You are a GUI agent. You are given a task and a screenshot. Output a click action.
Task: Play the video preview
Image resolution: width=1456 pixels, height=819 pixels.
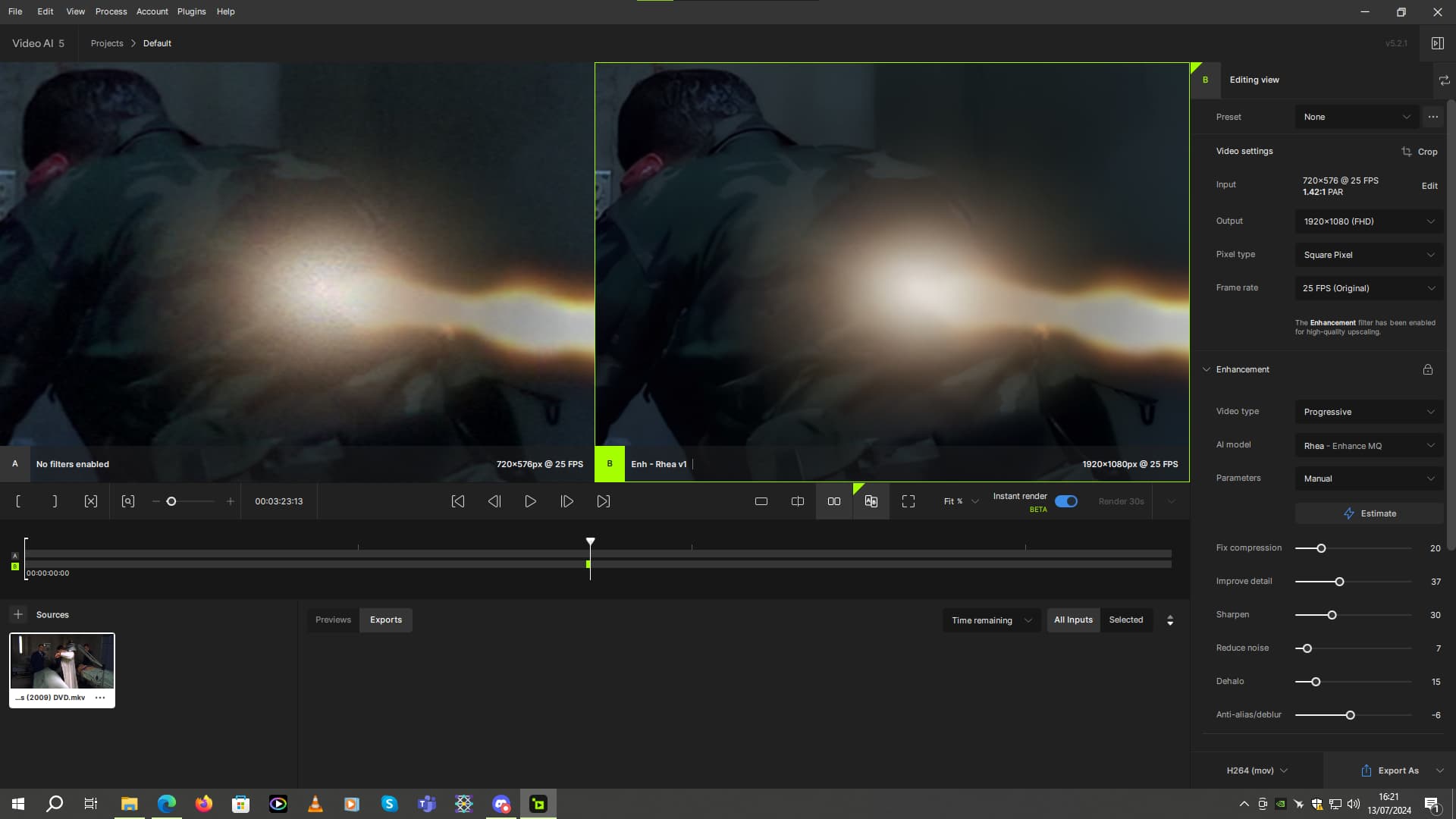pos(531,501)
